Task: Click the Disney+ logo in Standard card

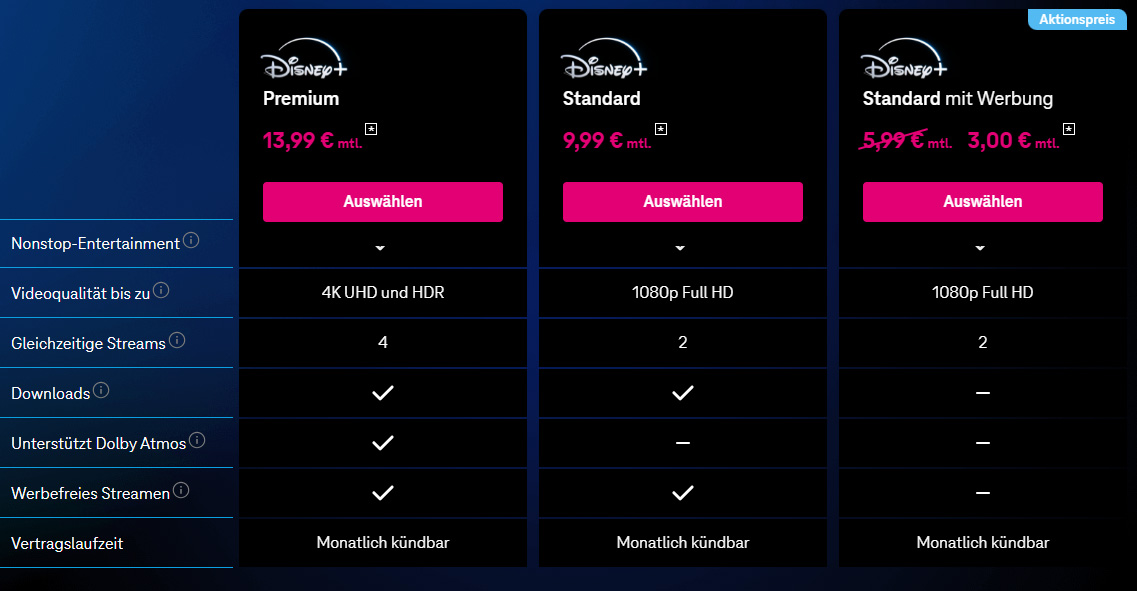Action: coord(604,59)
